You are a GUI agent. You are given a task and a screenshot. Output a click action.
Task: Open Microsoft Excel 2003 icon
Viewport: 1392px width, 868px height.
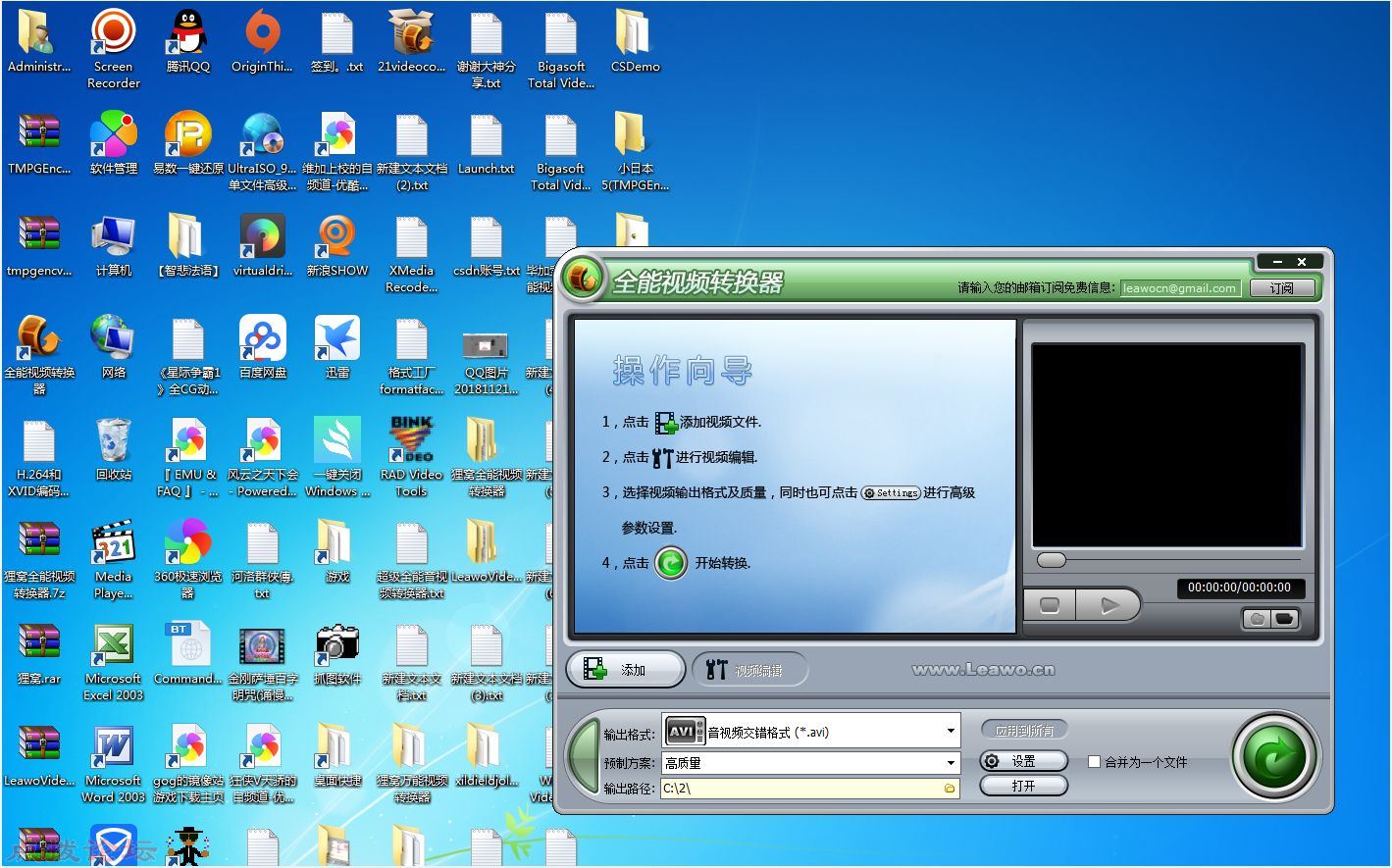pyautogui.click(x=114, y=661)
